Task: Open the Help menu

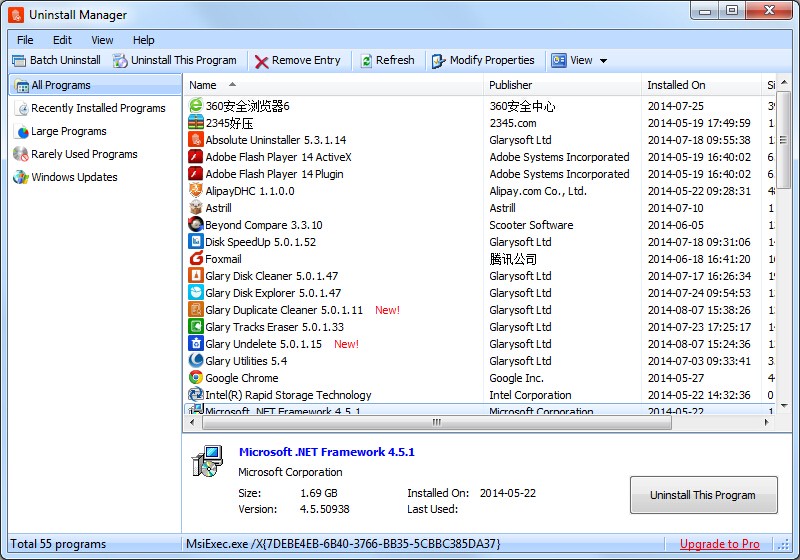Action: pyautogui.click(x=144, y=40)
